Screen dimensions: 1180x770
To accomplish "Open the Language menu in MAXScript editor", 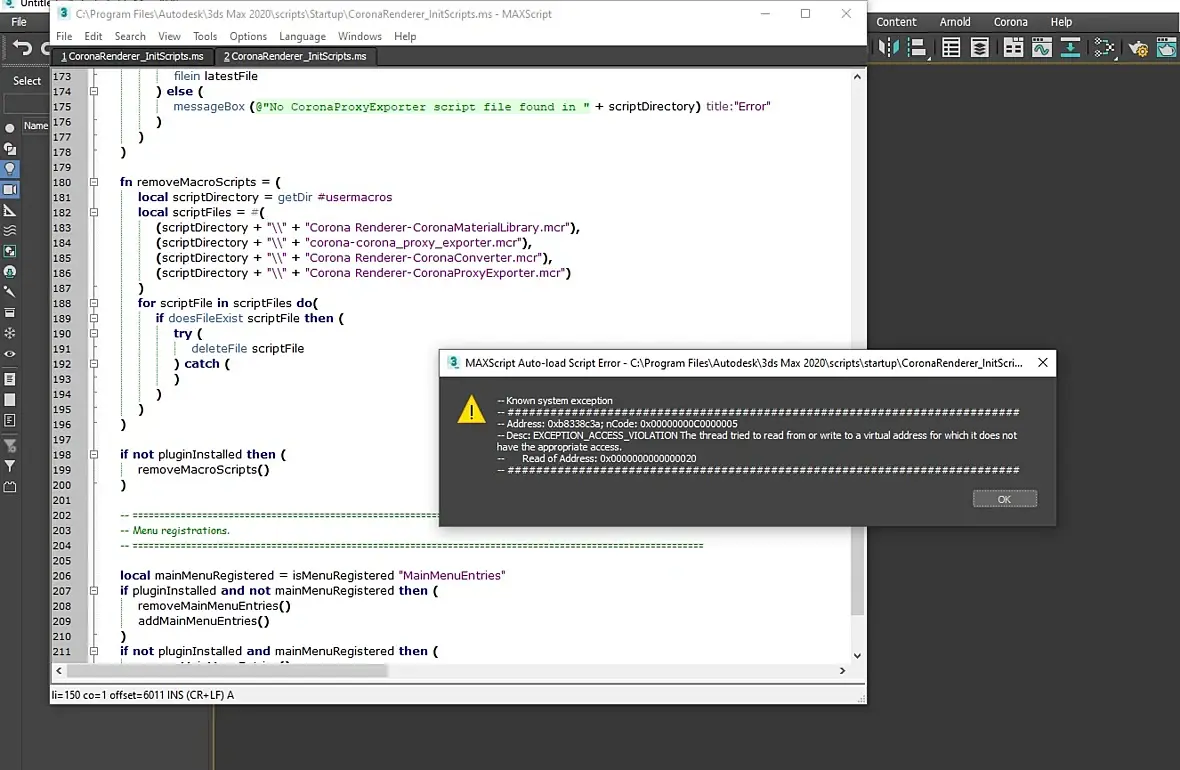I will pos(302,36).
